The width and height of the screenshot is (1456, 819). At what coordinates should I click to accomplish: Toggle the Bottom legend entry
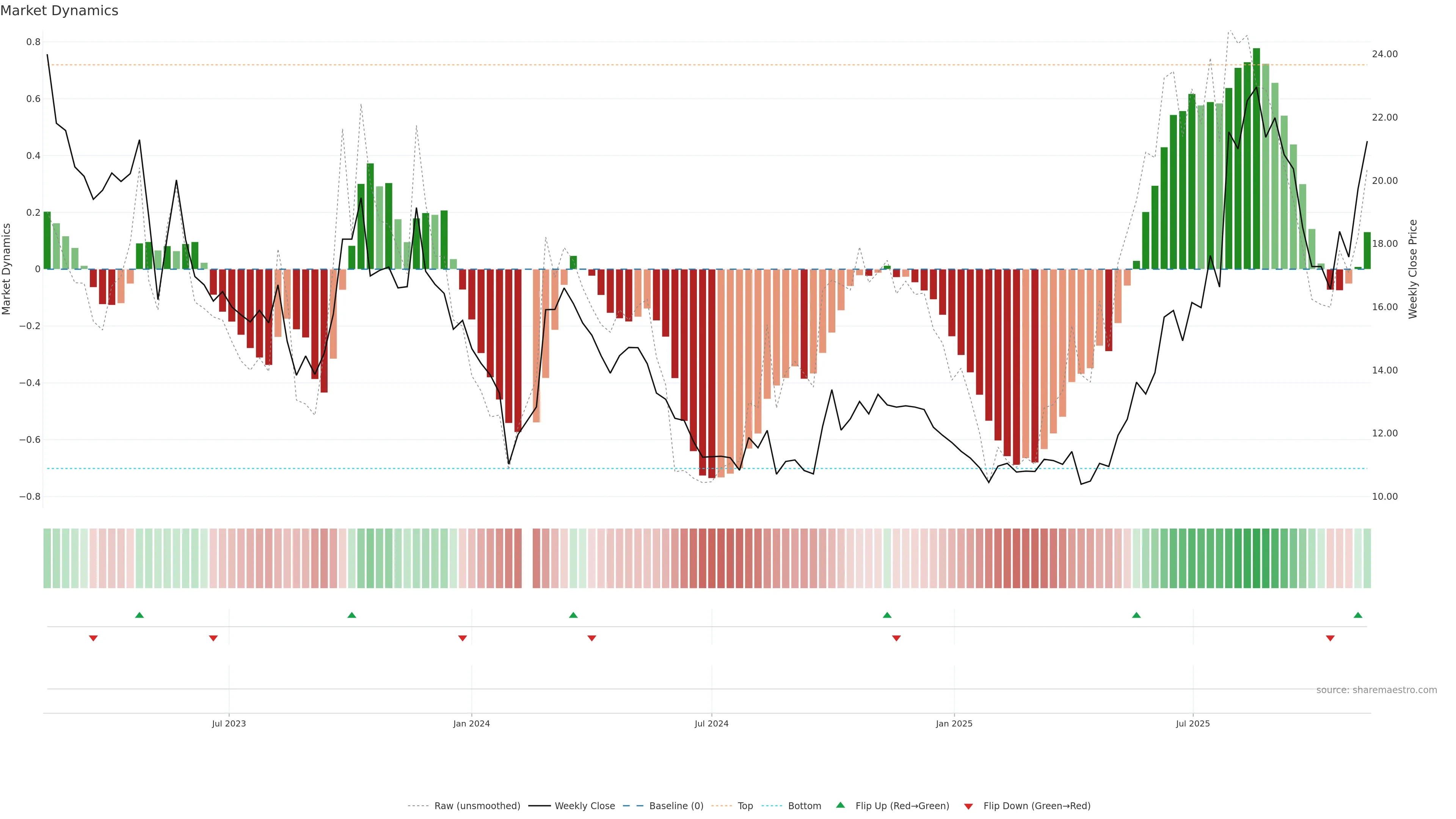pos(804,805)
